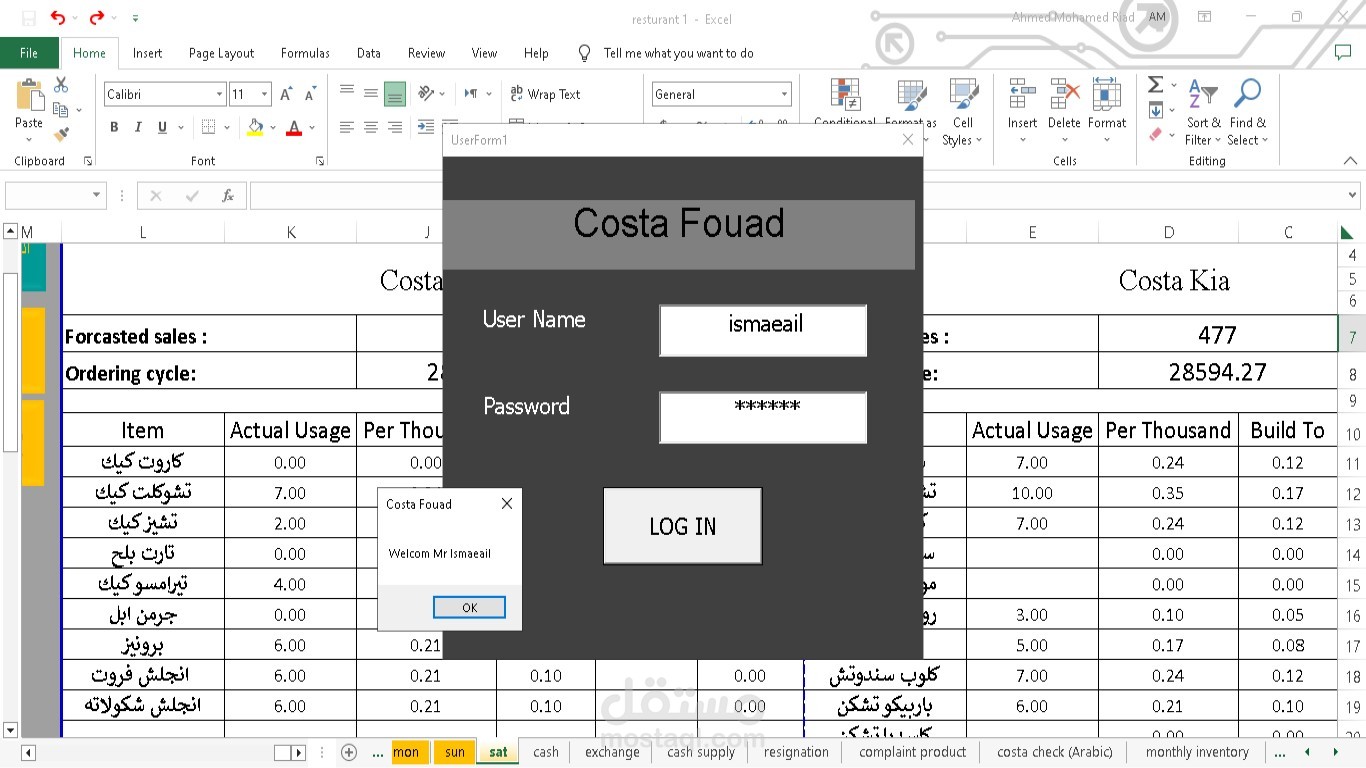Click the Tell me lightbulb icon
Viewport: 1366px width, 768px height.
[585, 53]
